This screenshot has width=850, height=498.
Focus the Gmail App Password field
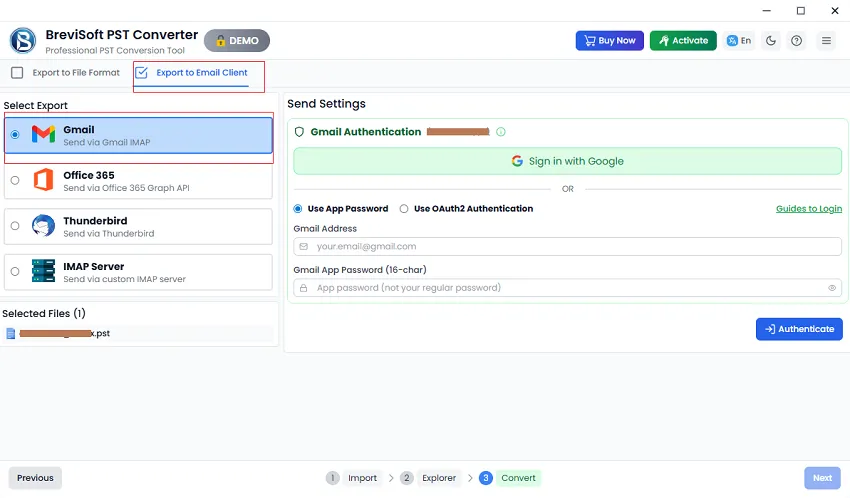click(x=568, y=288)
